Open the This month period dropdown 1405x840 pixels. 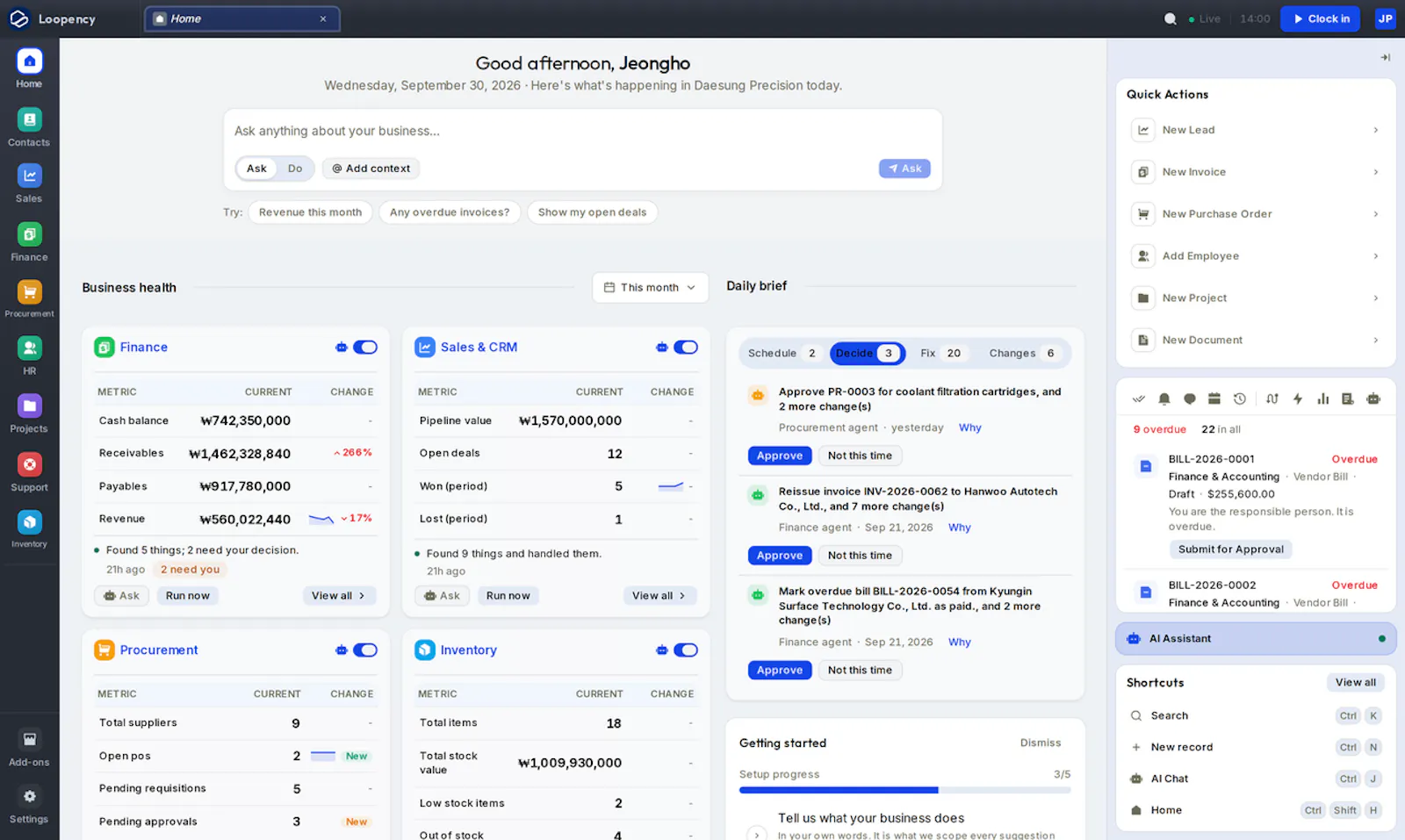(650, 288)
